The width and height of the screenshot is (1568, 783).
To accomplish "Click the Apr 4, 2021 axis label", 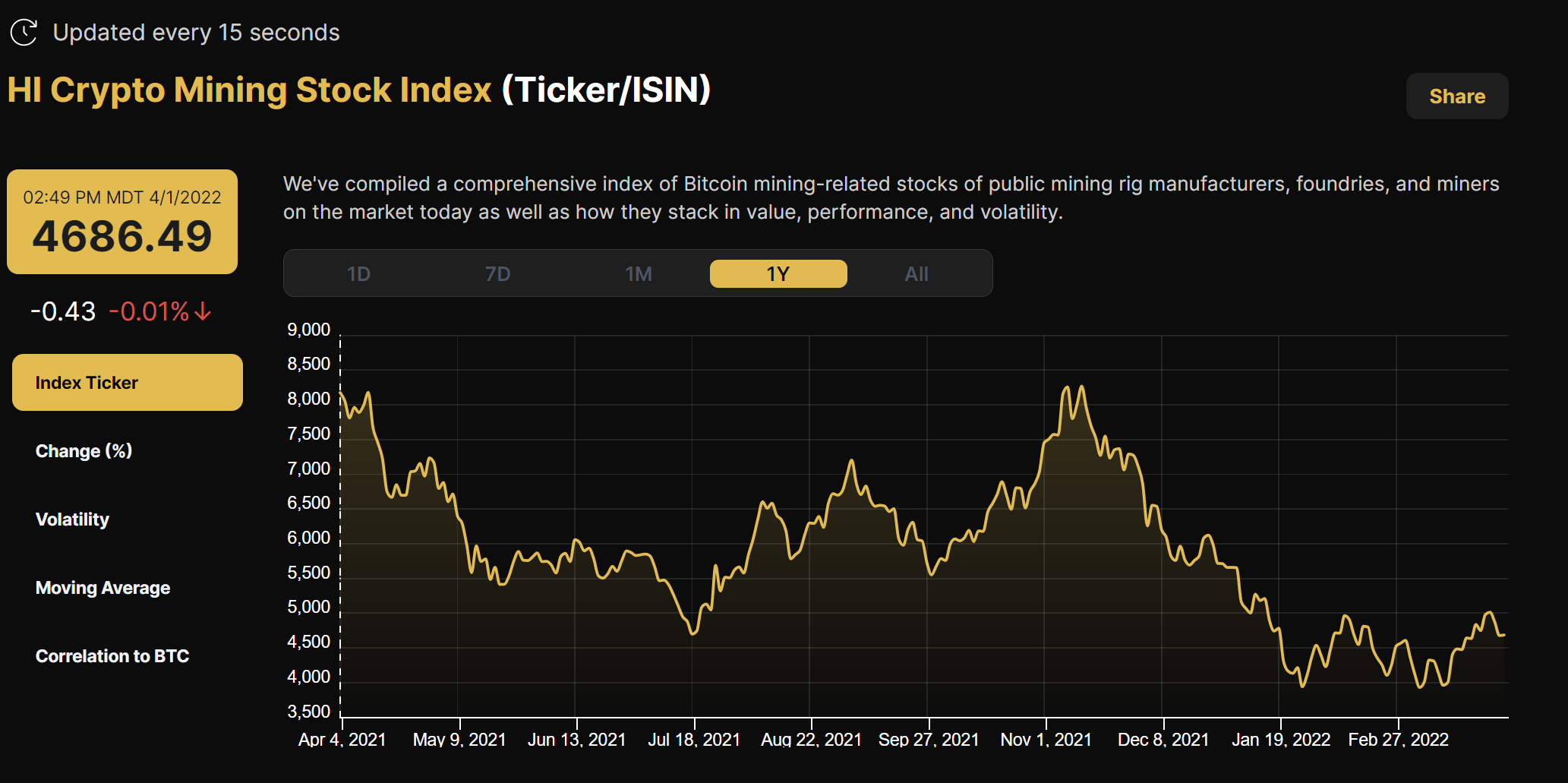I will click(342, 740).
